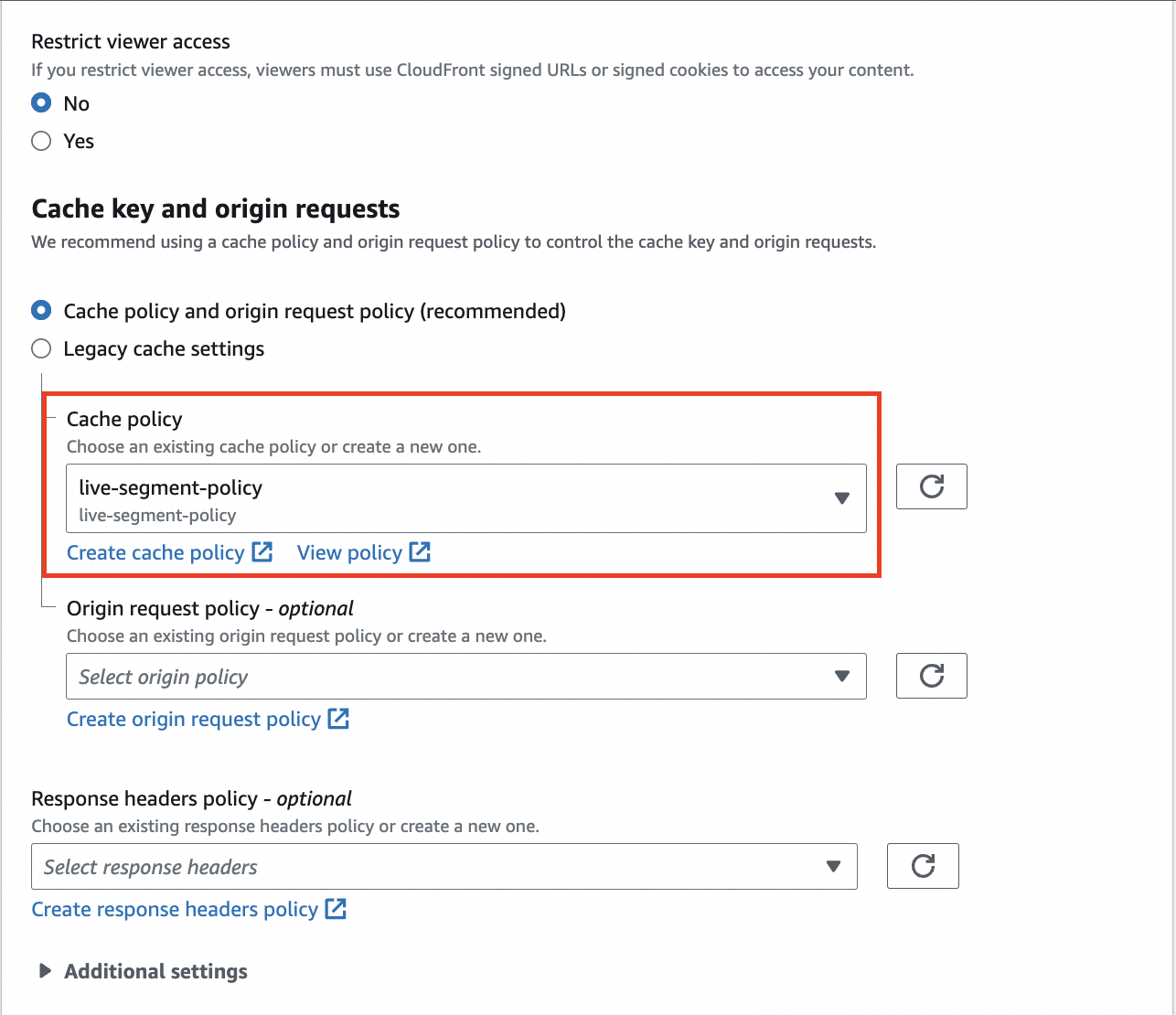Expand Additional settings section
The width and height of the screenshot is (1176, 1015).
tap(155, 971)
